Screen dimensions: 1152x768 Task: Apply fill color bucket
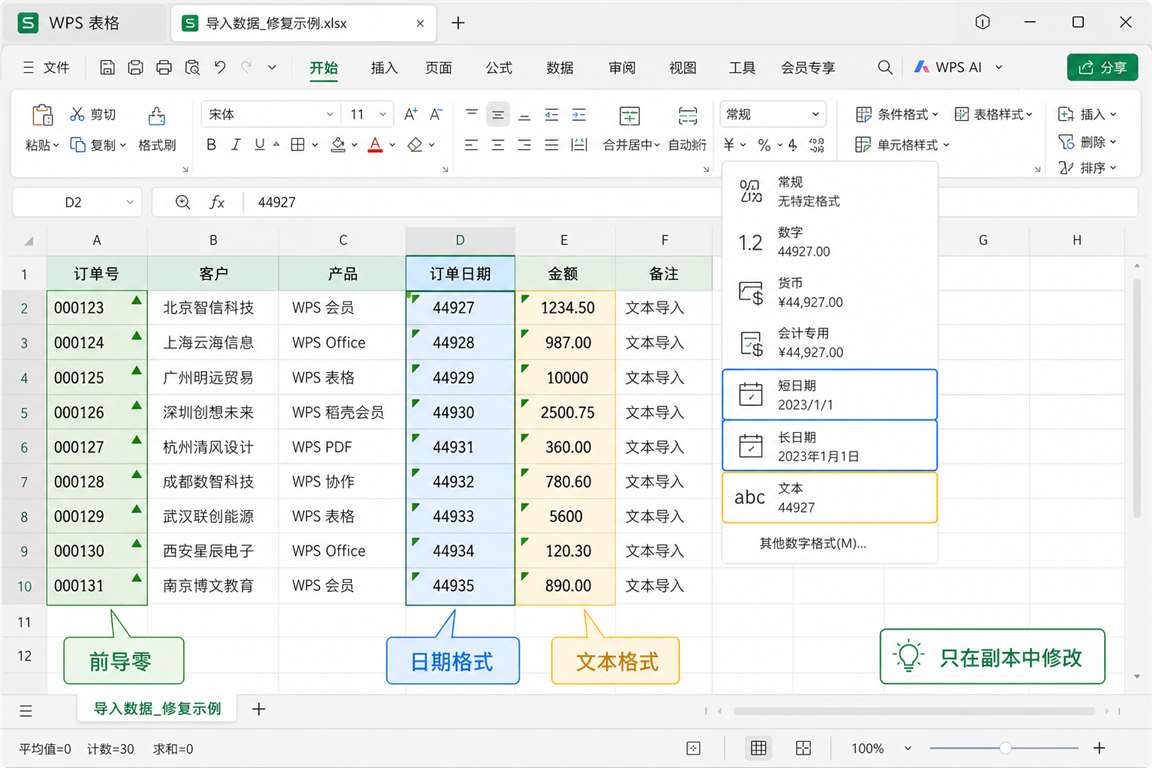pyautogui.click(x=337, y=145)
